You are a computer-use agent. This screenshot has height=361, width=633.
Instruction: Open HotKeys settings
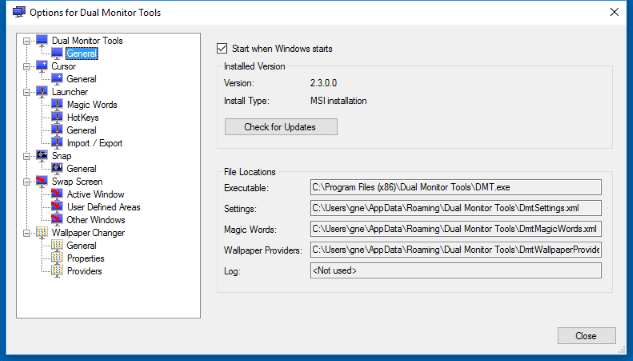(x=83, y=118)
